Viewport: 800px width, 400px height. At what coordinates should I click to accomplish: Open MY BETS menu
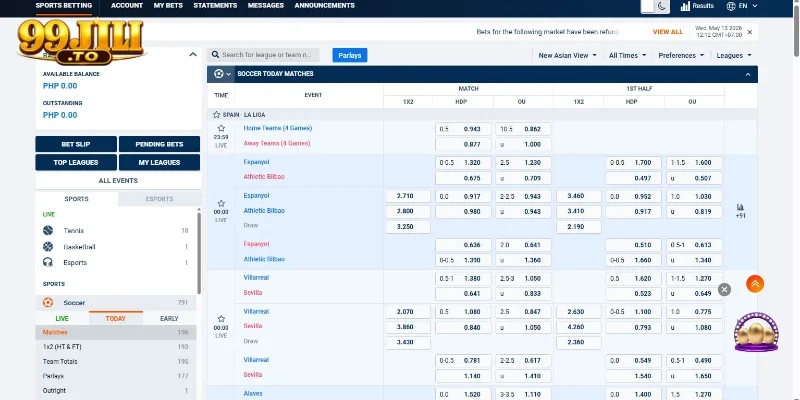point(168,6)
